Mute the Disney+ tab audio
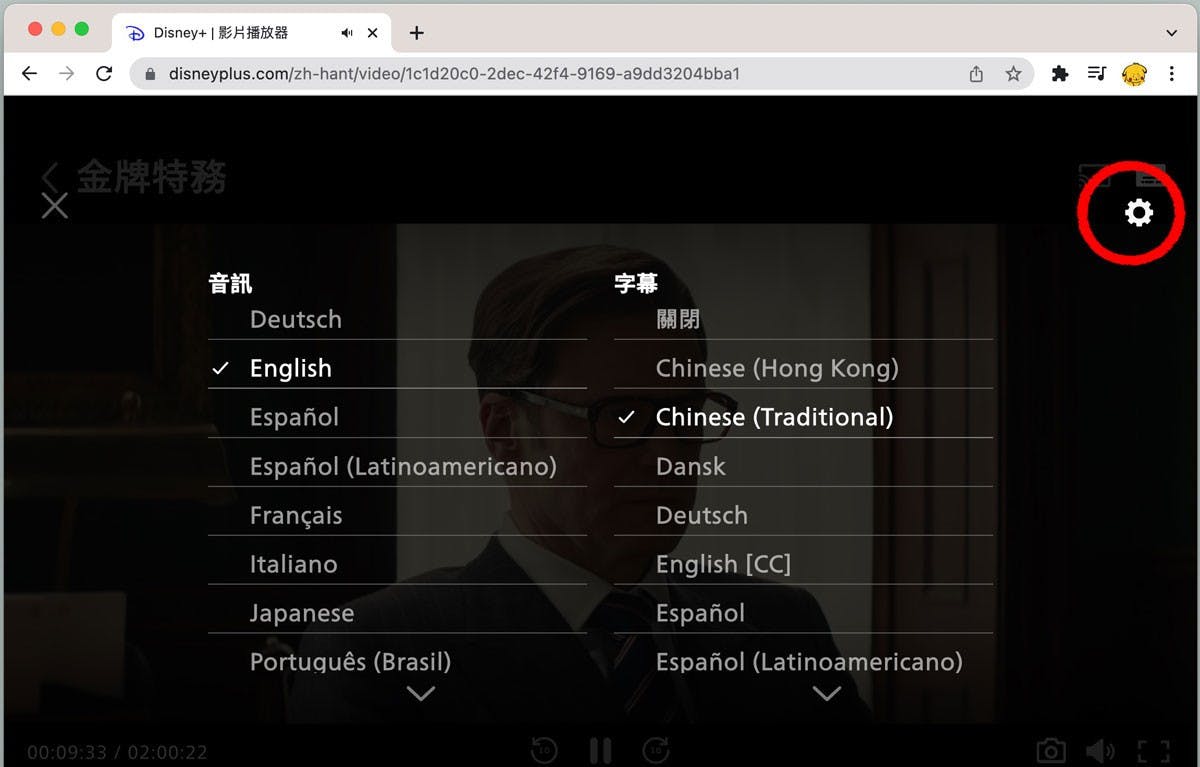This screenshot has height=767, width=1200. (x=347, y=33)
